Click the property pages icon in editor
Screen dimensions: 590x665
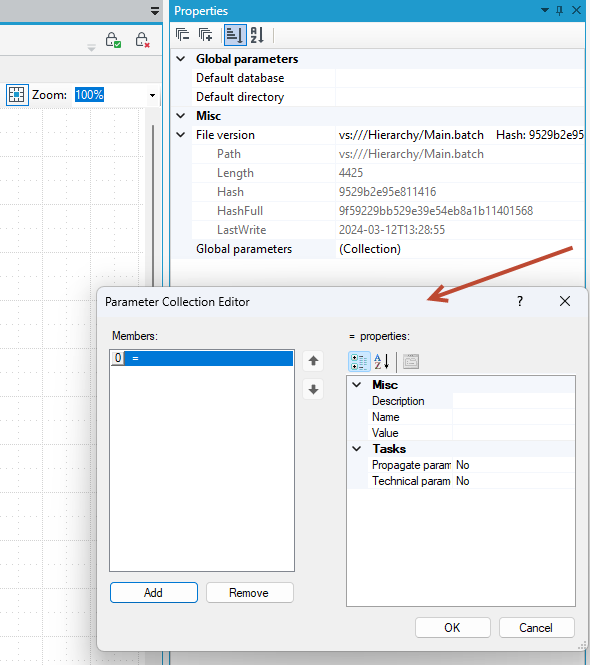coord(411,362)
